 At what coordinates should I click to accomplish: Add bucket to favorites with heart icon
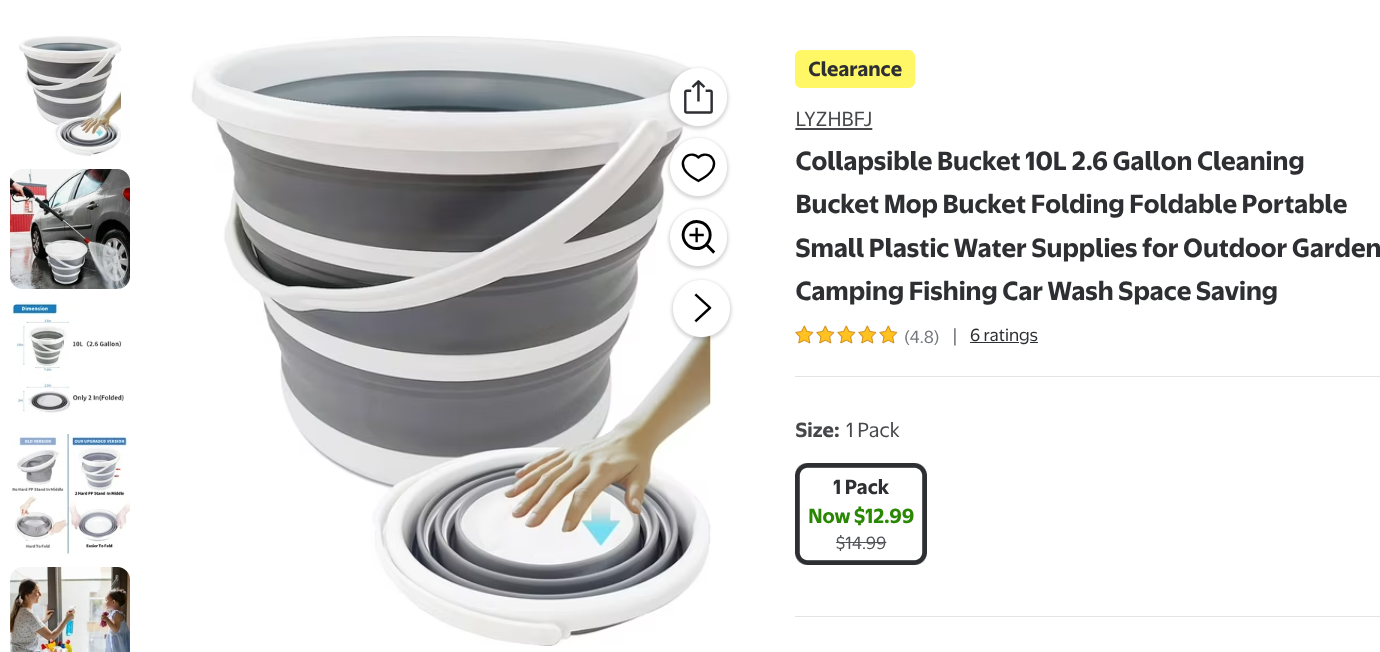tap(698, 168)
